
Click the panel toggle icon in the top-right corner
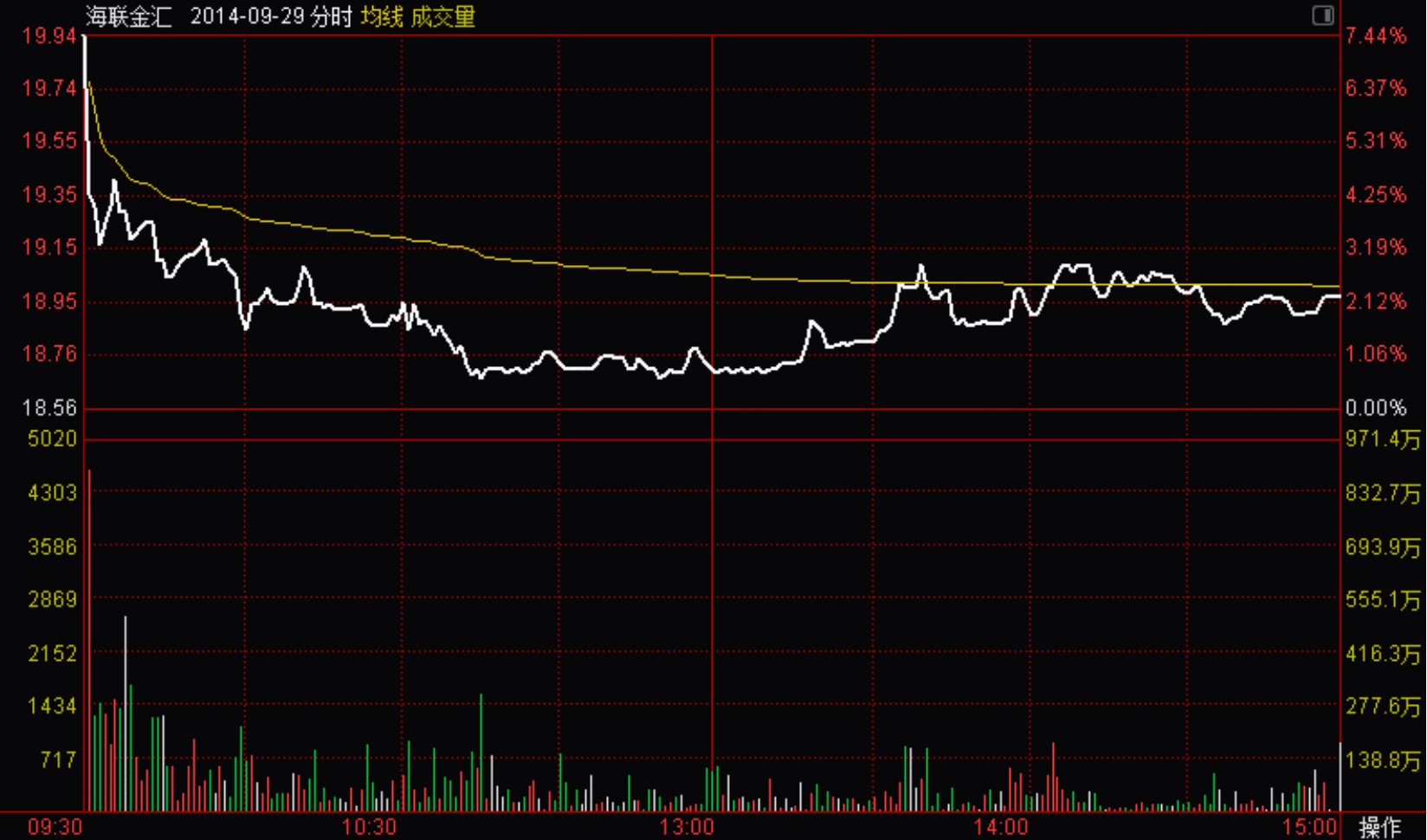(x=1322, y=15)
